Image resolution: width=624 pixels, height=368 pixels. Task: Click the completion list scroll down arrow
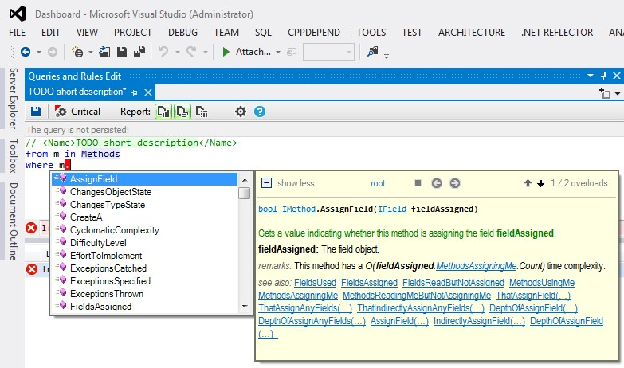(x=244, y=306)
